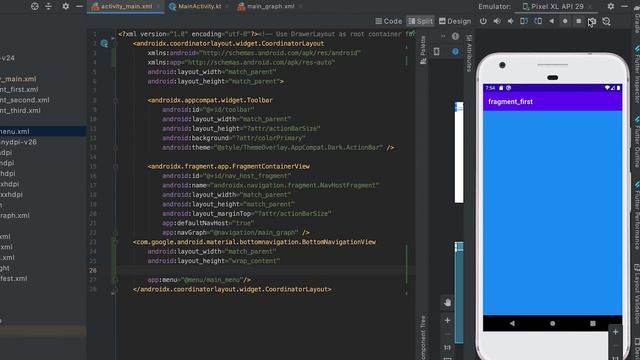This screenshot has width=640, height=360.
Task: Click the emulator toolbar Back triangle icon
Action: pos(551,21)
